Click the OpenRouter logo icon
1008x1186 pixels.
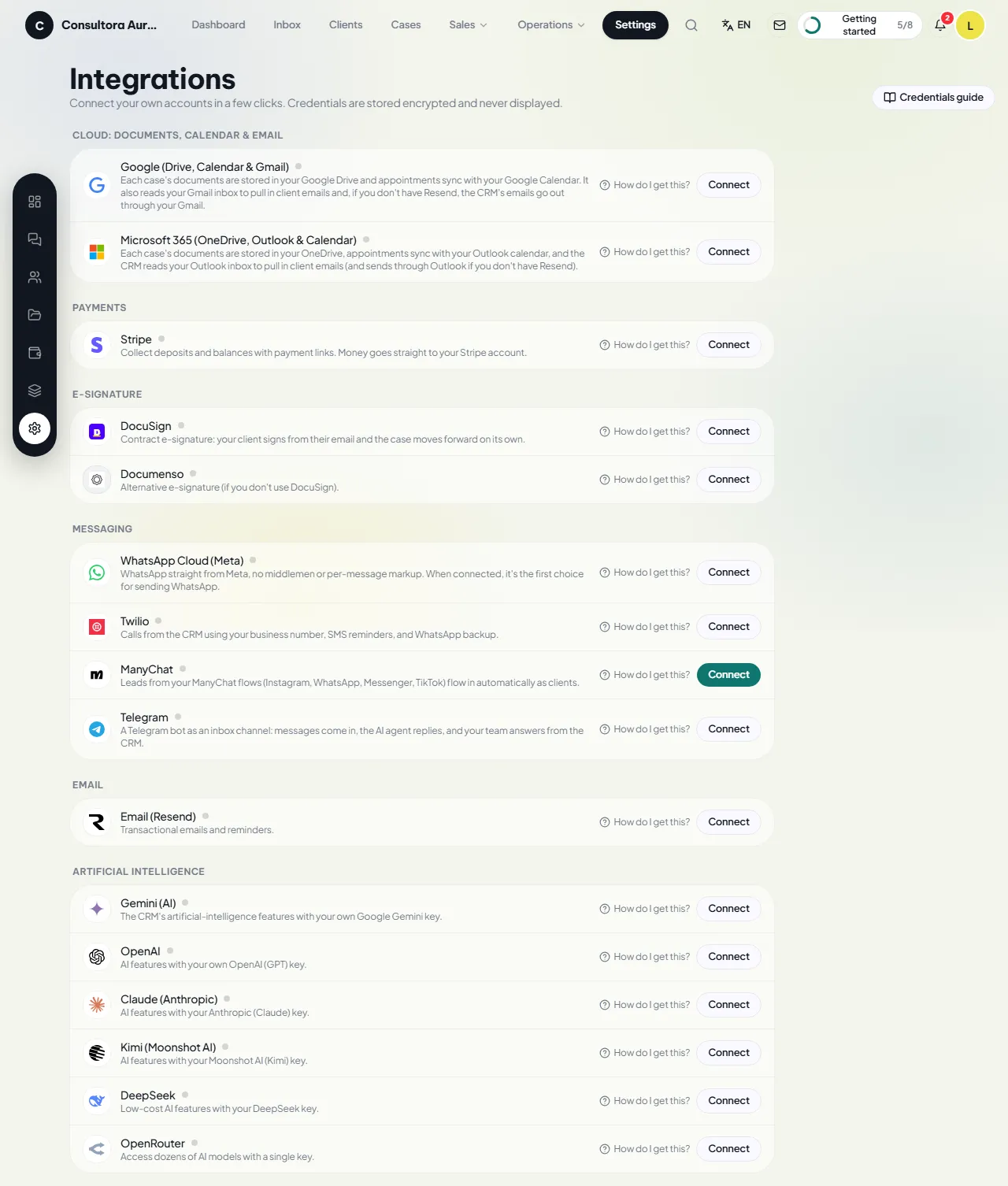coord(97,1149)
